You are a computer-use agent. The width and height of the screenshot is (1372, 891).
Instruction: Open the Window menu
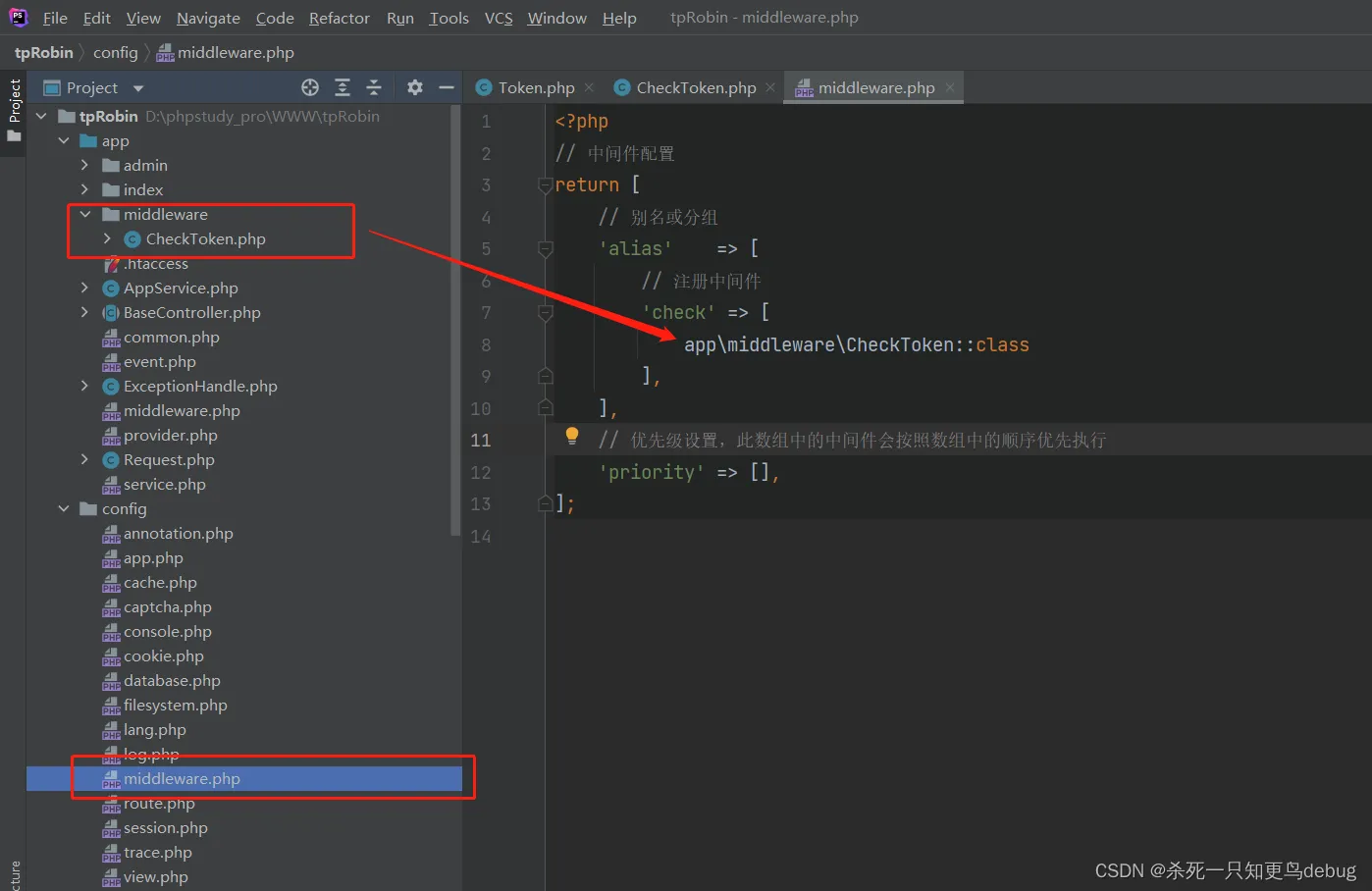[557, 18]
